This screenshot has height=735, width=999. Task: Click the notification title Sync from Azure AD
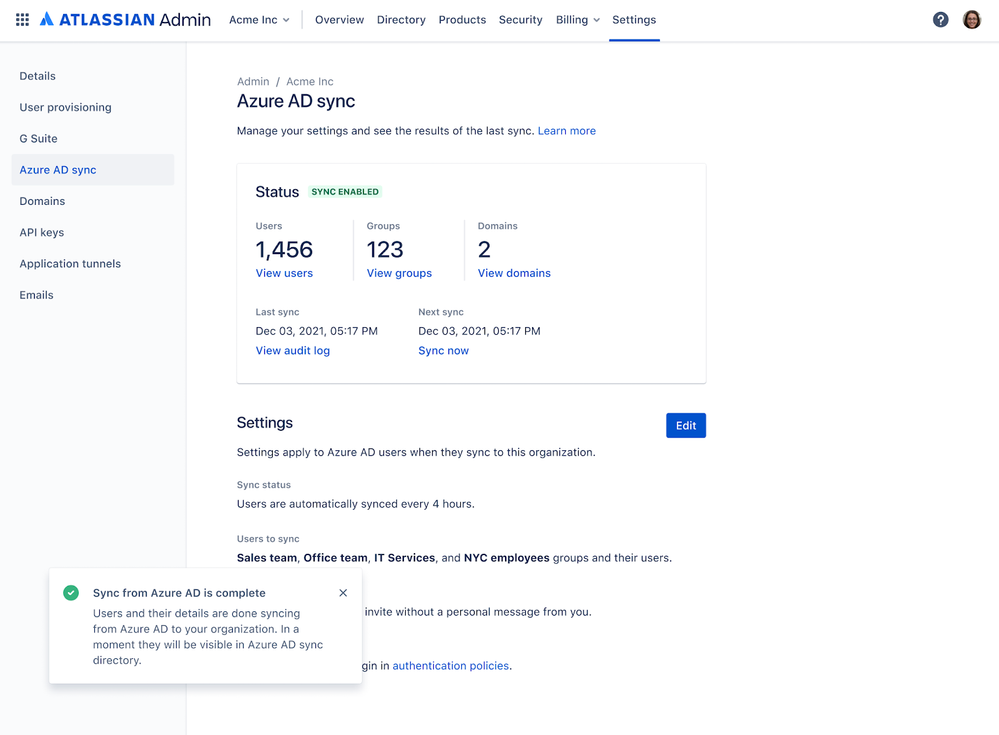click(179, 593)
